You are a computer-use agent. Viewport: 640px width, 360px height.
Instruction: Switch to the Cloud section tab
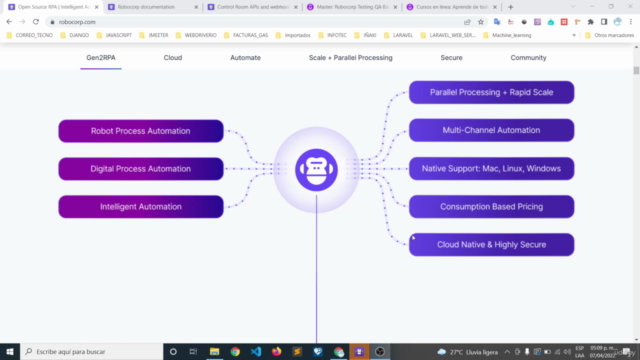173,58
